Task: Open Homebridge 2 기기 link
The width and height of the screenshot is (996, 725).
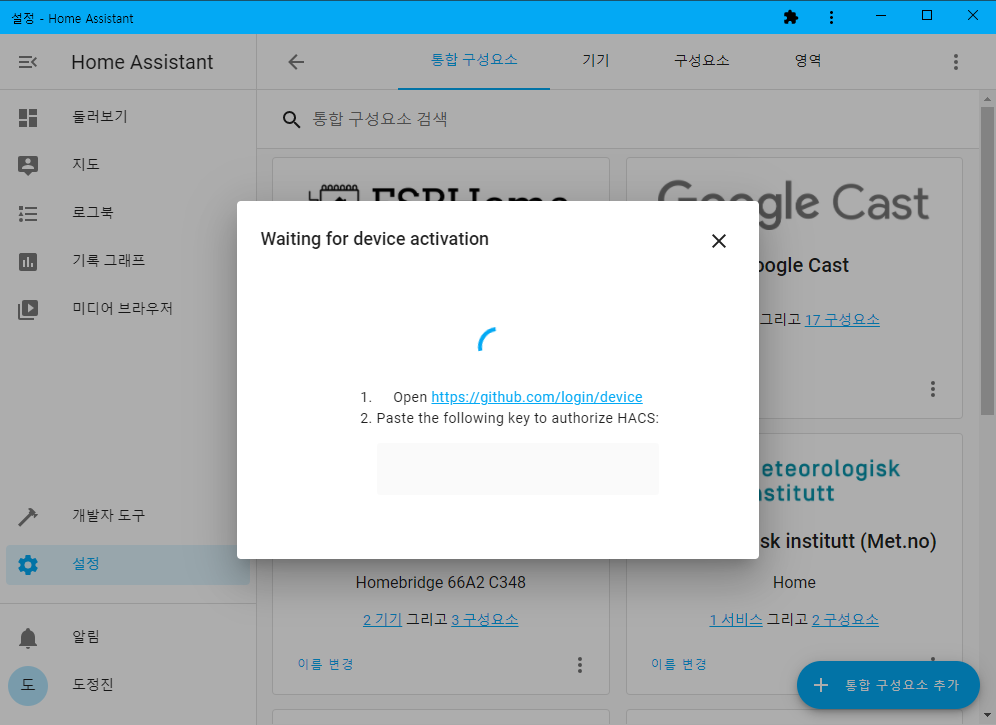Action: tap(382, 620)
